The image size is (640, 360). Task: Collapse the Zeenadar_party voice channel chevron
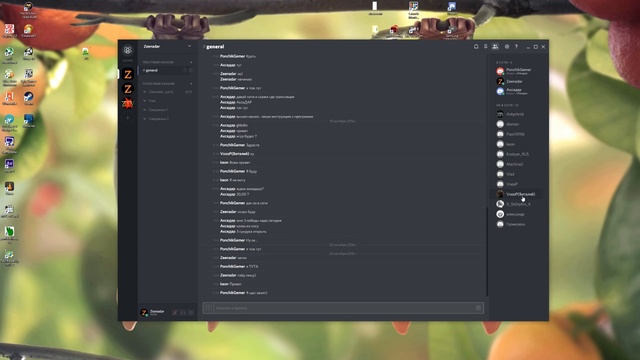pyautogui.click(x=144, y=92)
